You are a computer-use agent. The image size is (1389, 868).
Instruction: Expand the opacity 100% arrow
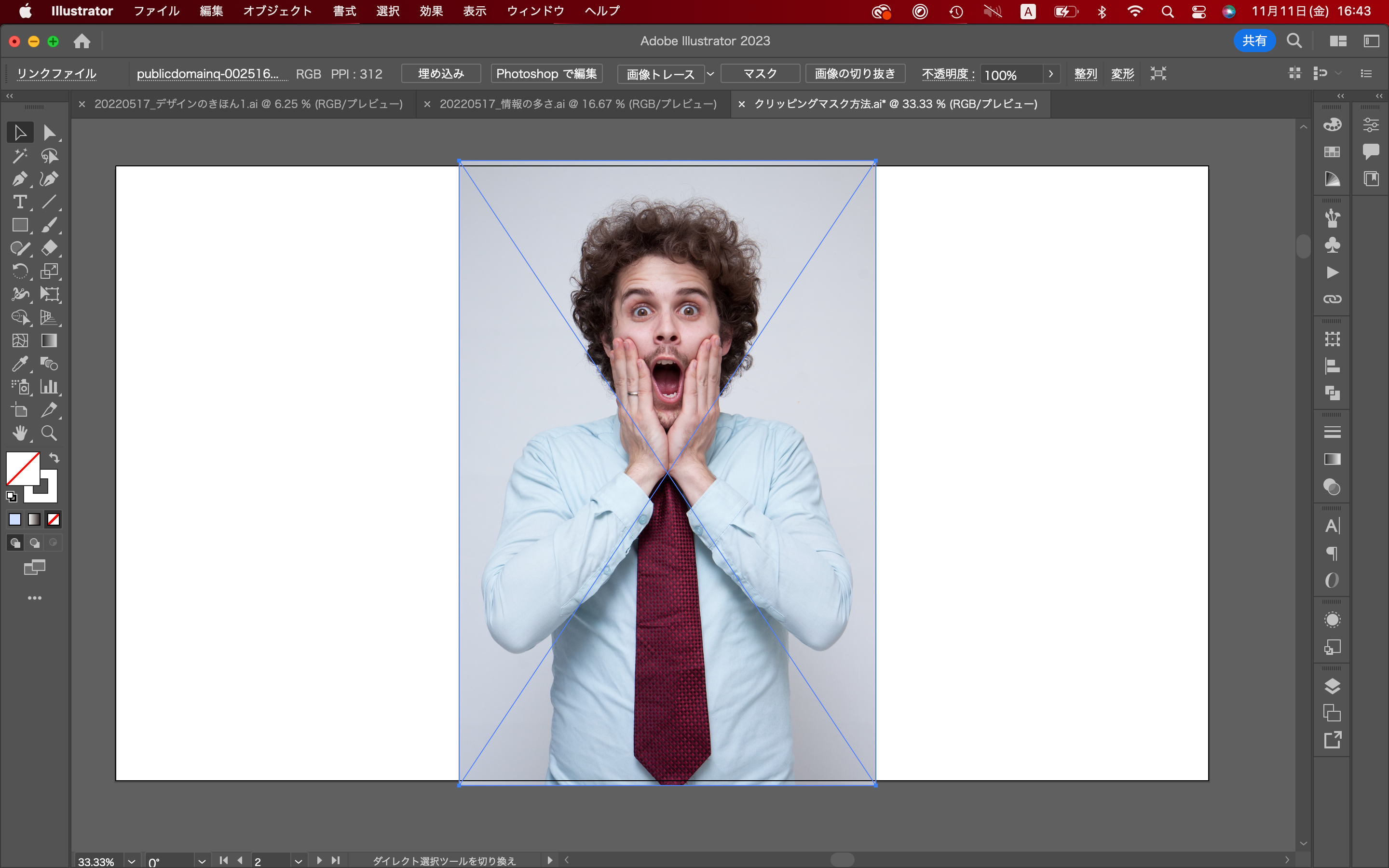pyautogui.click(x=1051, y=74)
